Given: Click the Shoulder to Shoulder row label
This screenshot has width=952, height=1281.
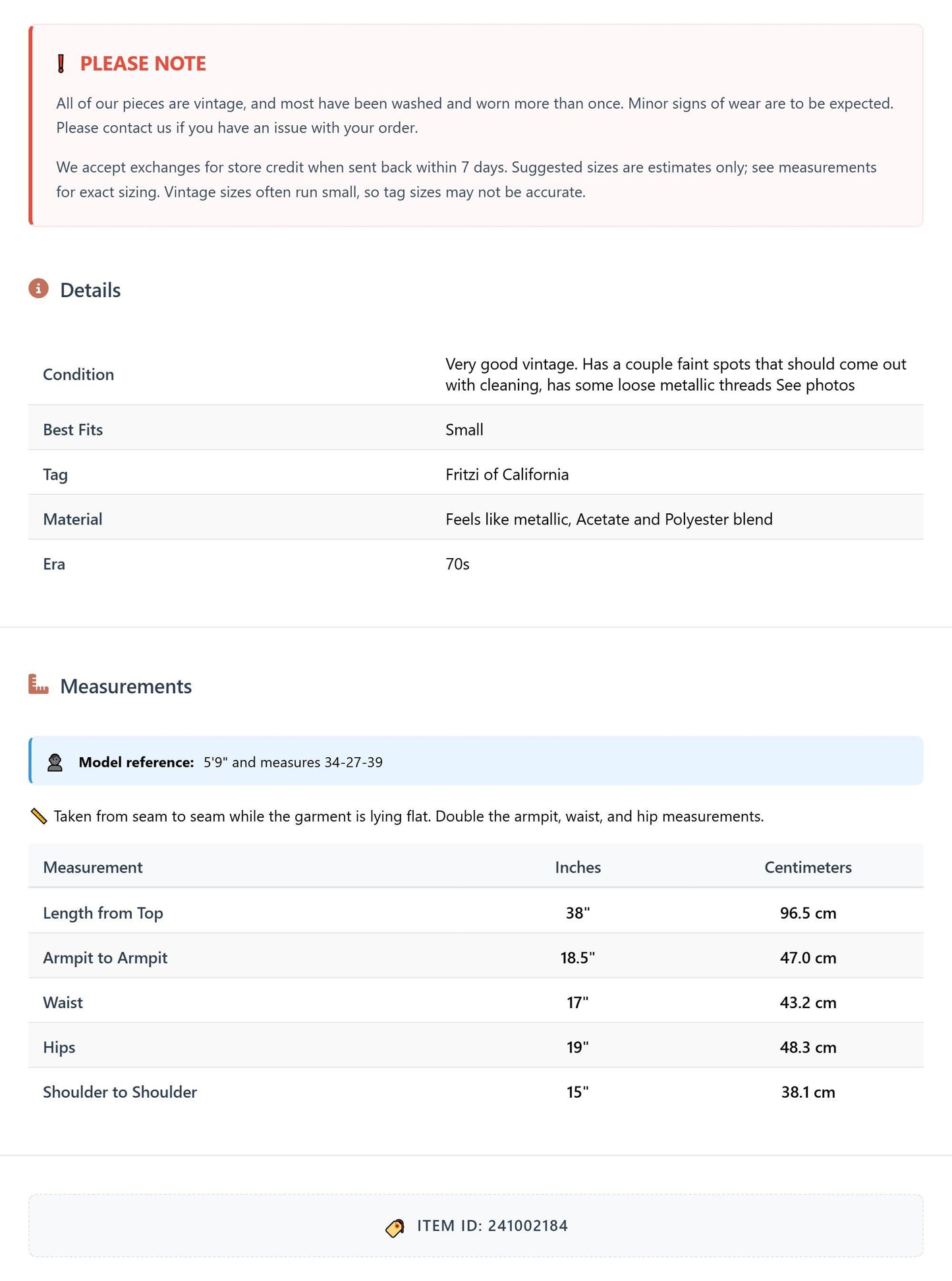Looking at the screenshot, I should point(120,1092).
